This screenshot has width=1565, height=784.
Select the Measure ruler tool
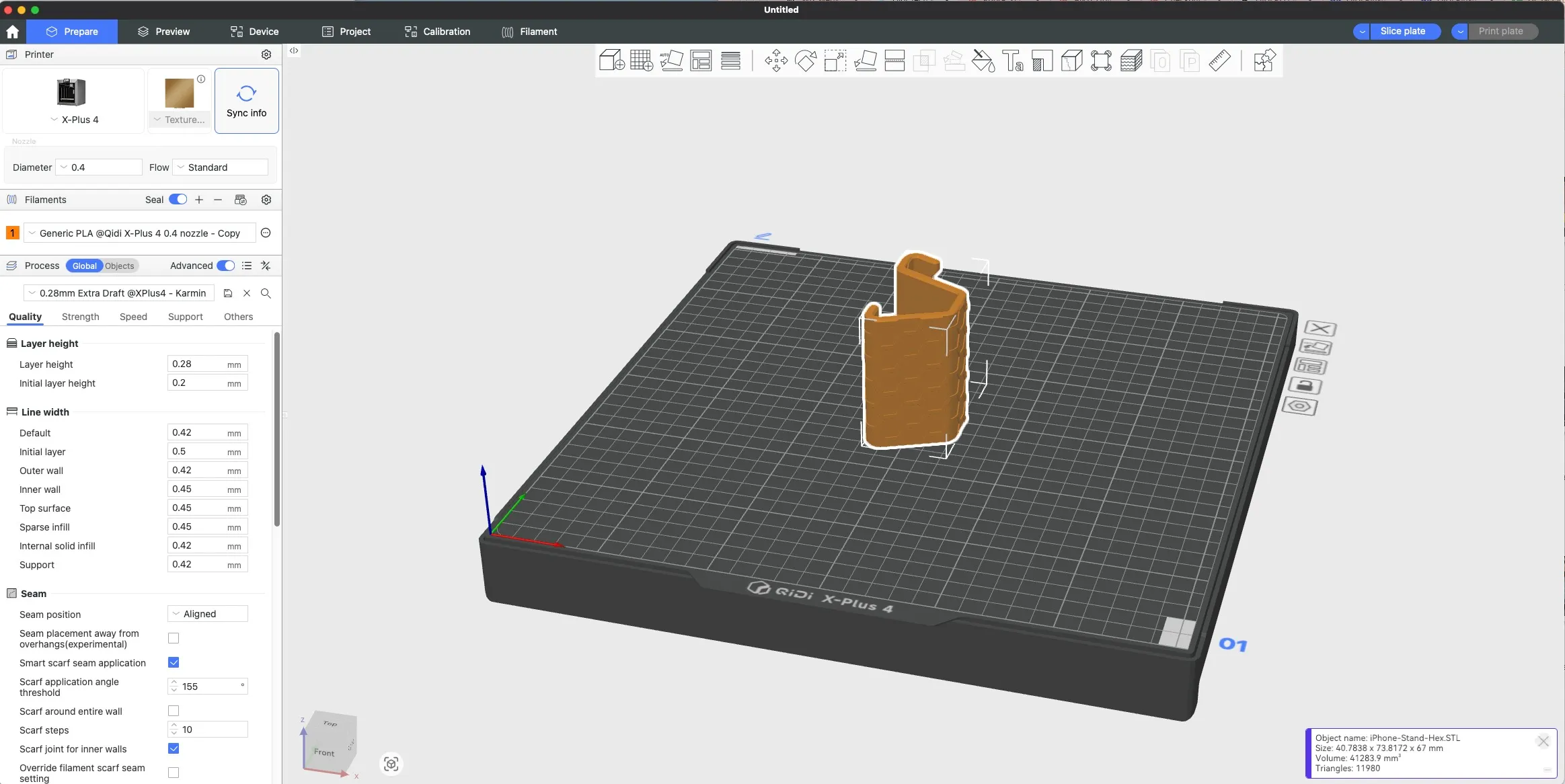1219,61
